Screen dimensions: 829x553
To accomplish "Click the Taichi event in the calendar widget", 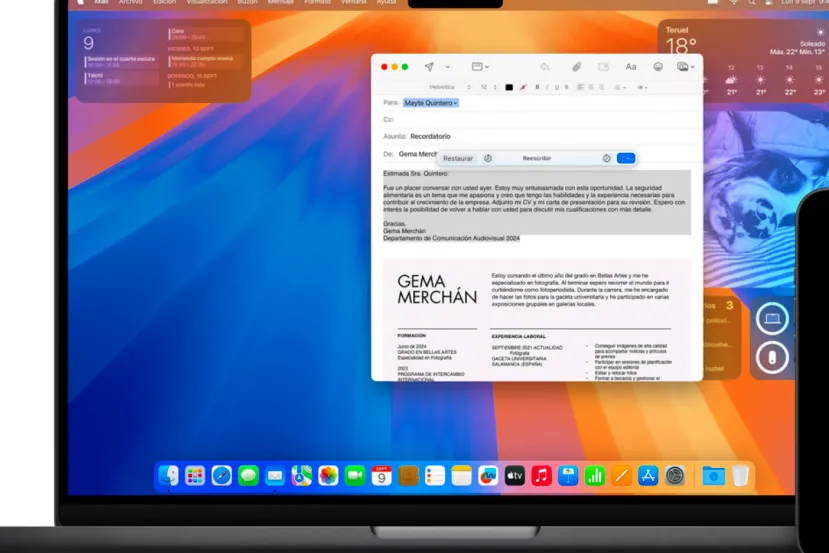I will coord(122,78).
